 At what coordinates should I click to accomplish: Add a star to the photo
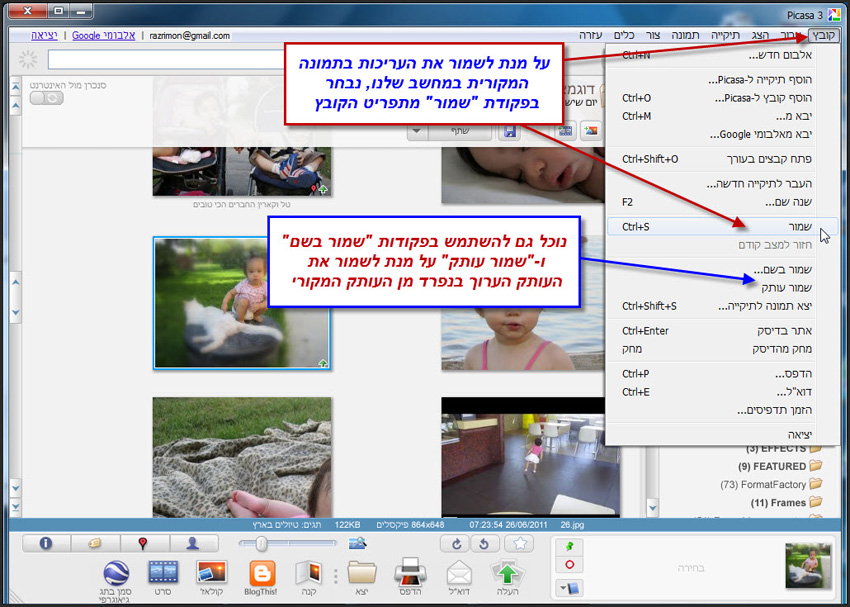(519, 544)
